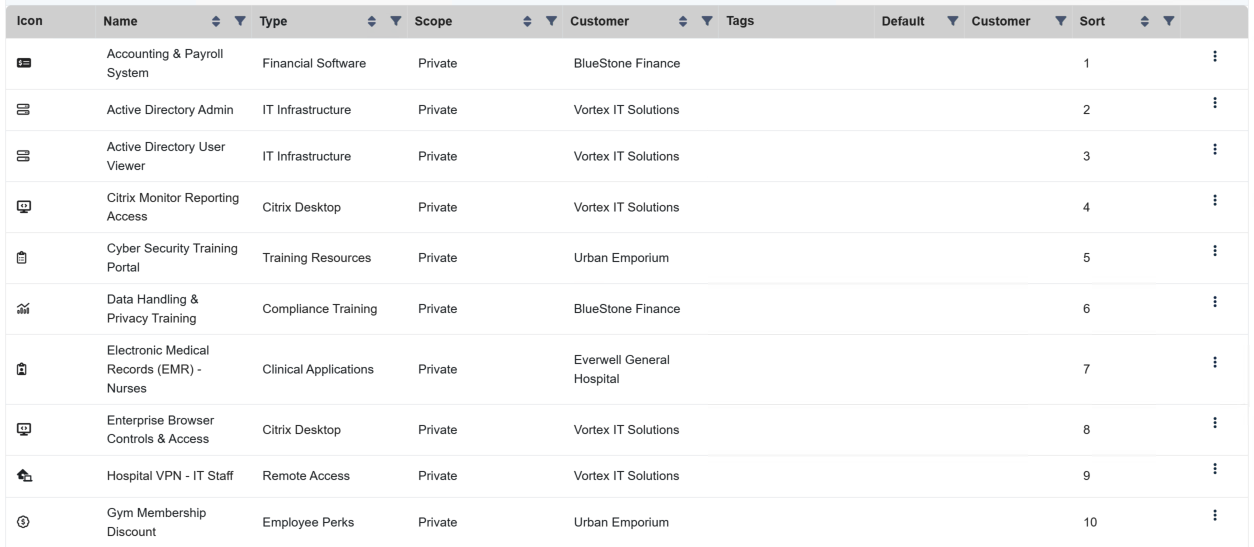Open the three-dot menu for Active Directory User Viewer
The width and height of the screenshot is (1254, 547).
(x=1214, y=149)
